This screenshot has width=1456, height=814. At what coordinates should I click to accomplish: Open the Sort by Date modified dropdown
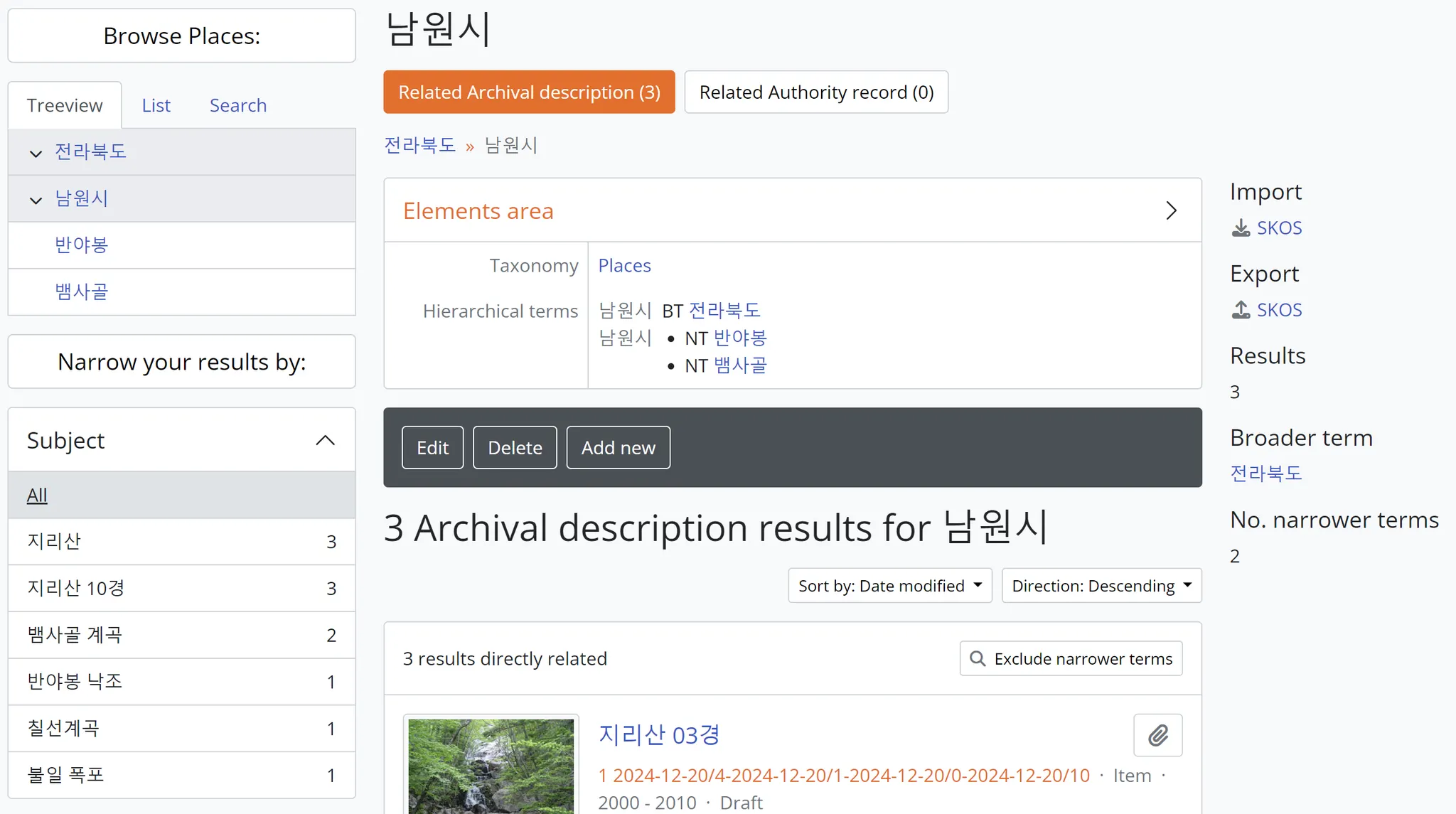point(889,586)
